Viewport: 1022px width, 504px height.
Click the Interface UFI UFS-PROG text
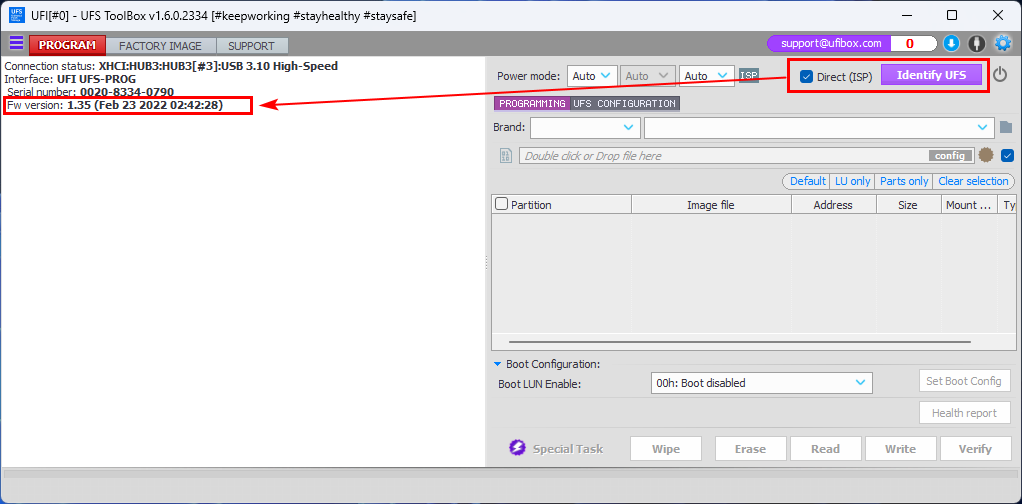(70, 79)
